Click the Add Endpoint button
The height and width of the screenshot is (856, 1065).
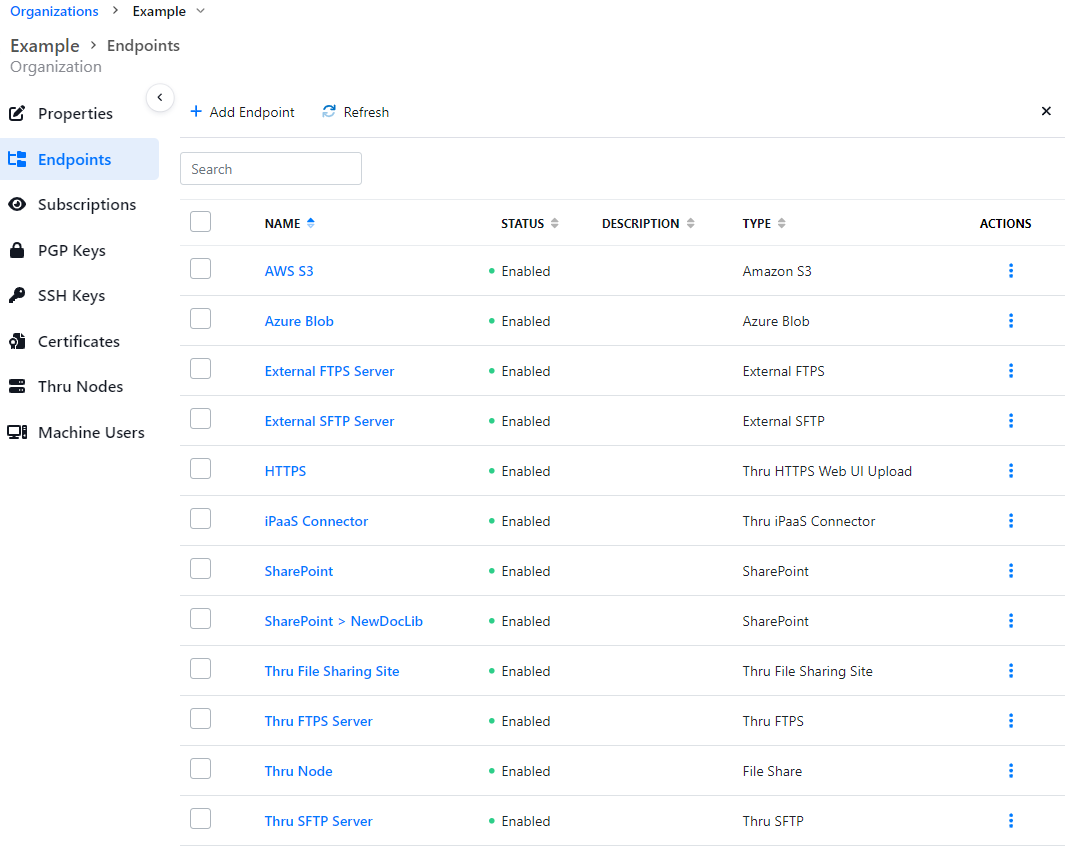click(242, 112)
